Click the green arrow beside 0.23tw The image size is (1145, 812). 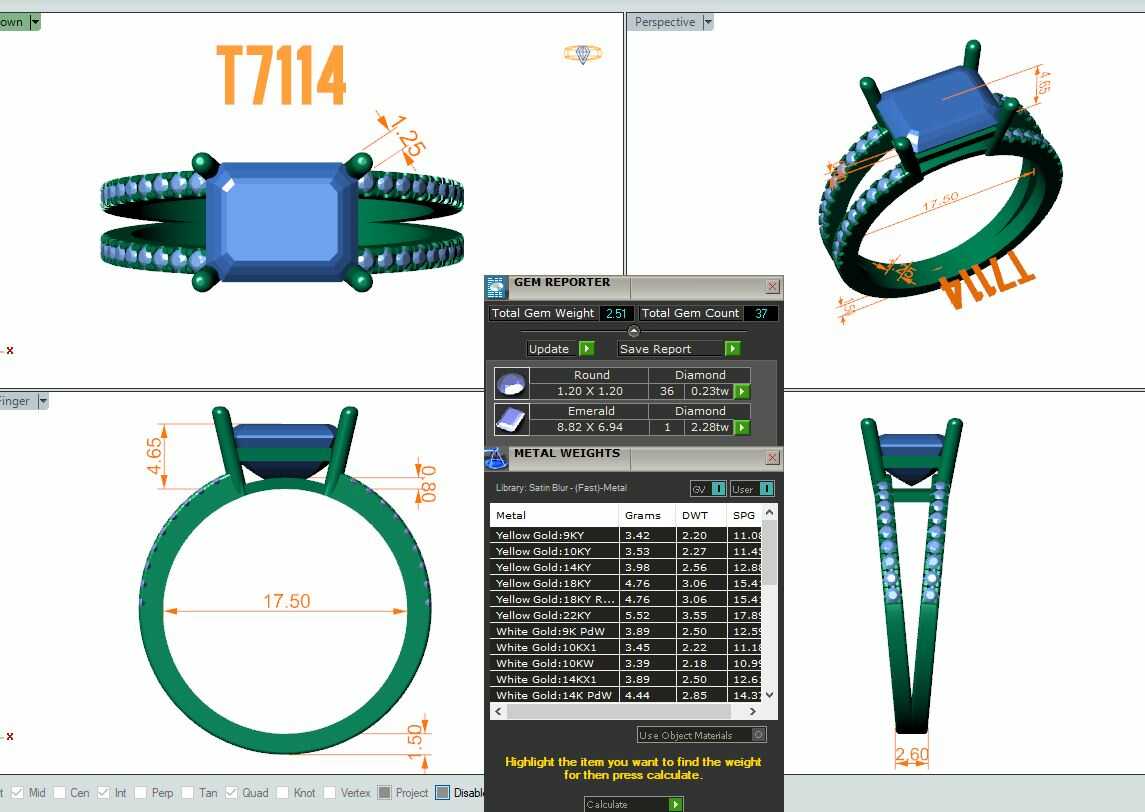[x=742, y=391]
